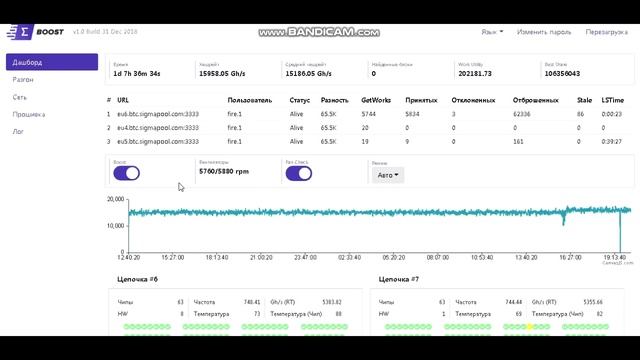
Task: Open the Дашборд sidebar item
Action: [52, 62]
